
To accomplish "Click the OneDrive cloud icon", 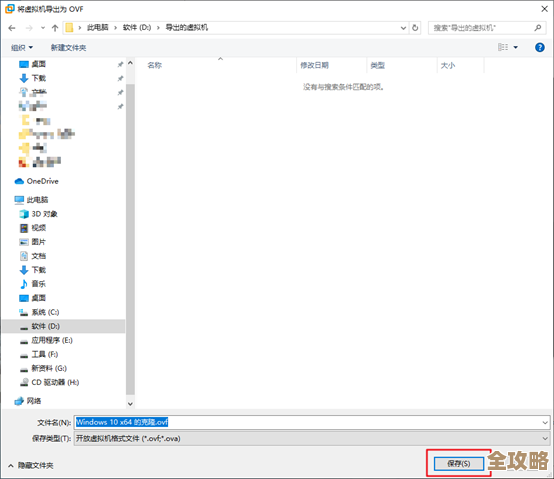I will (19, 181).
